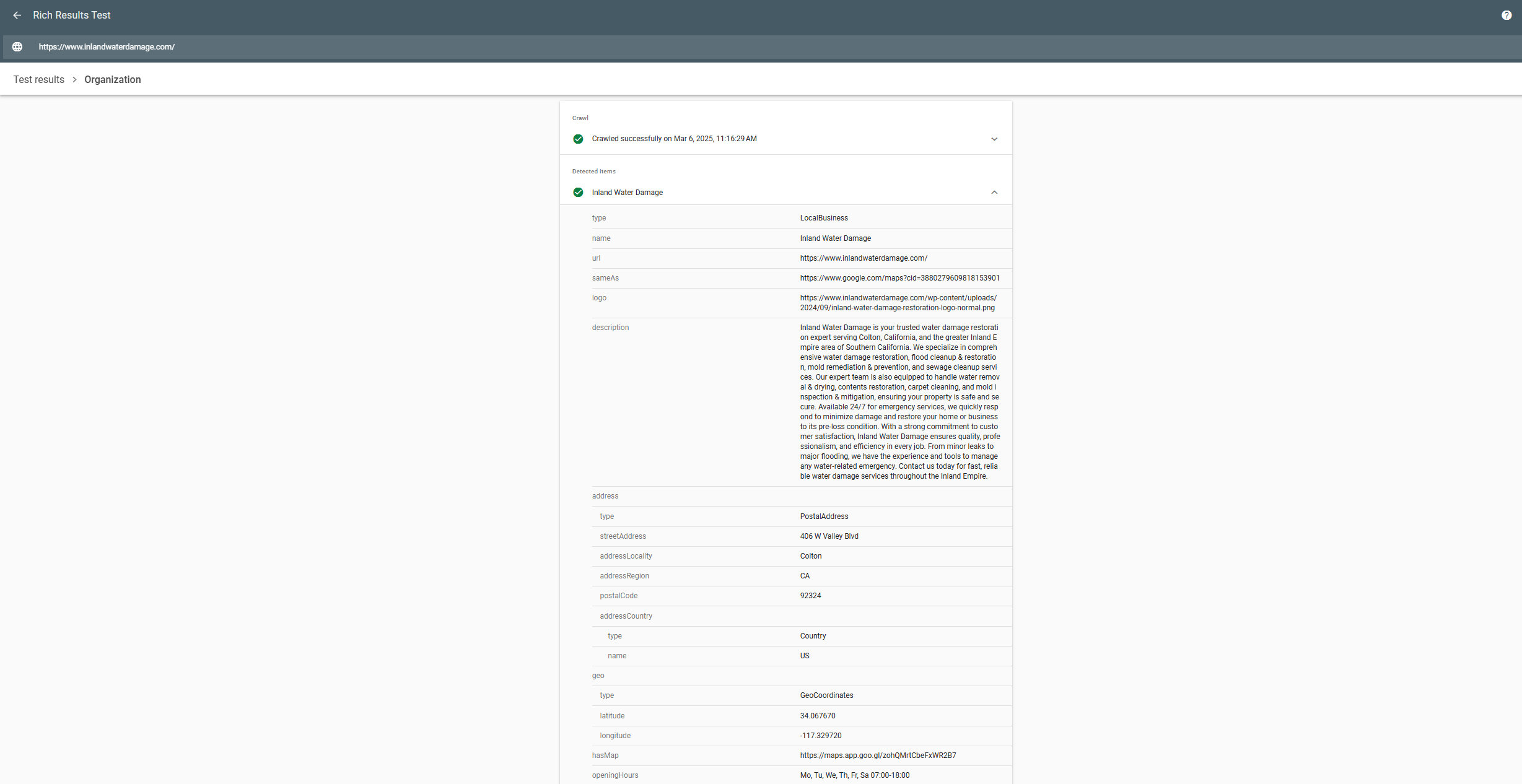Screen dimensions: 1522x784
Task: Select the geo property row
Action: click(x=598, y=676)
